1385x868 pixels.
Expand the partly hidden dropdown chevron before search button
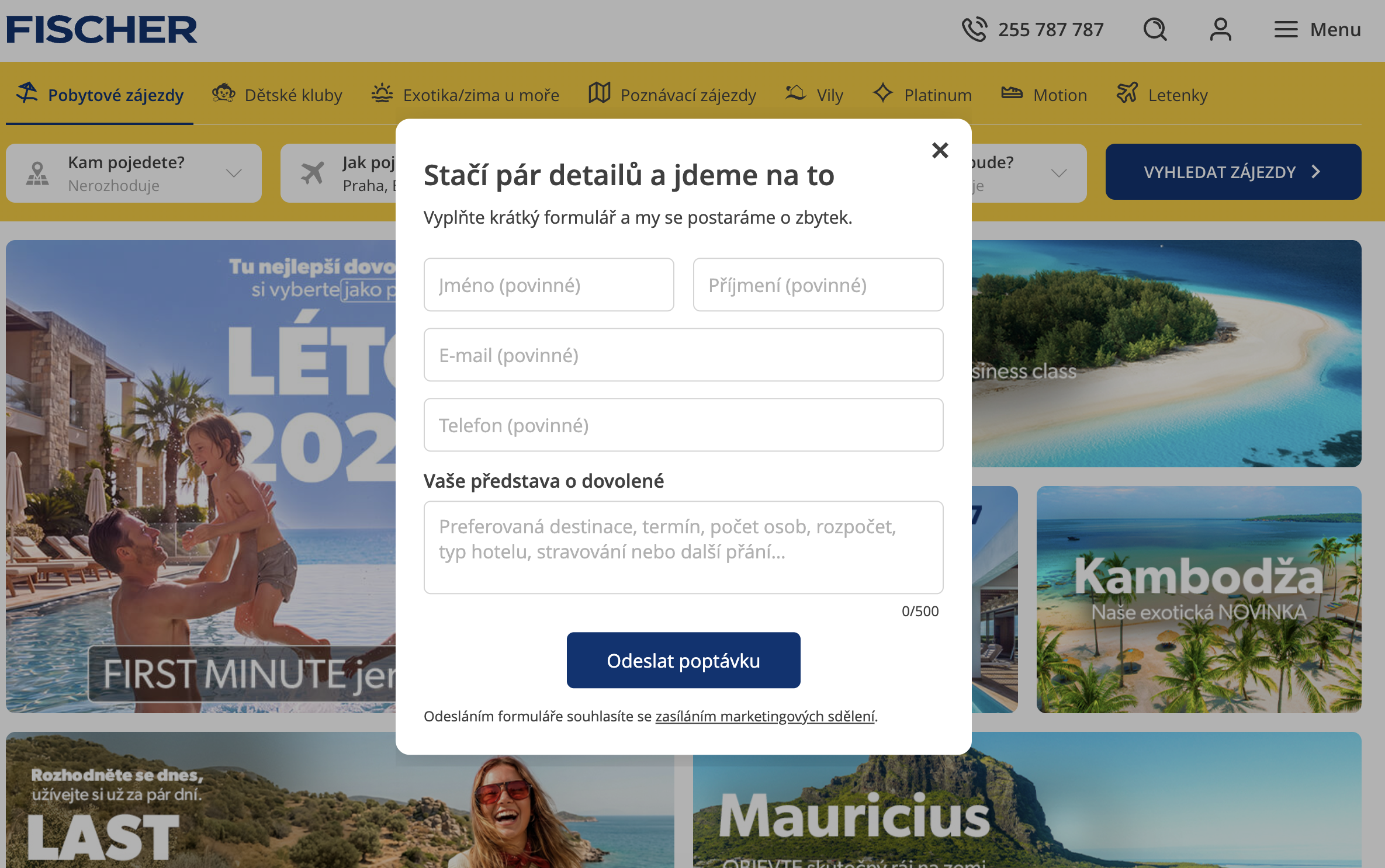coord(1058,173)
